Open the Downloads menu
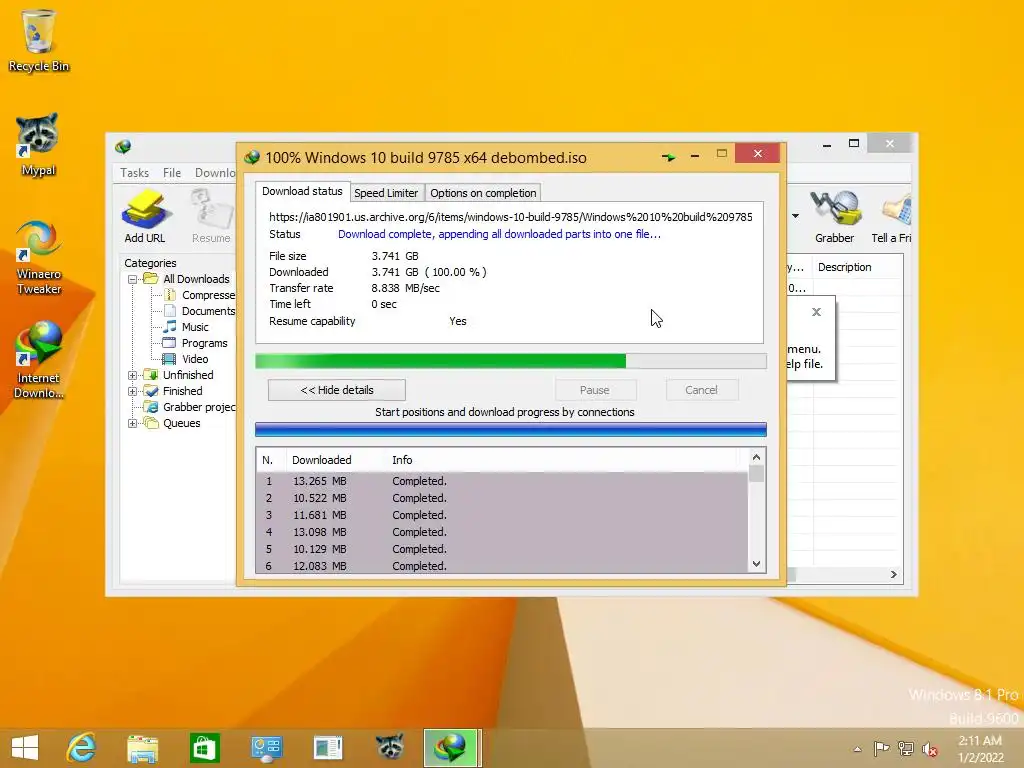The width and height of the screenshot is (1024, 768). click(215, 173)
